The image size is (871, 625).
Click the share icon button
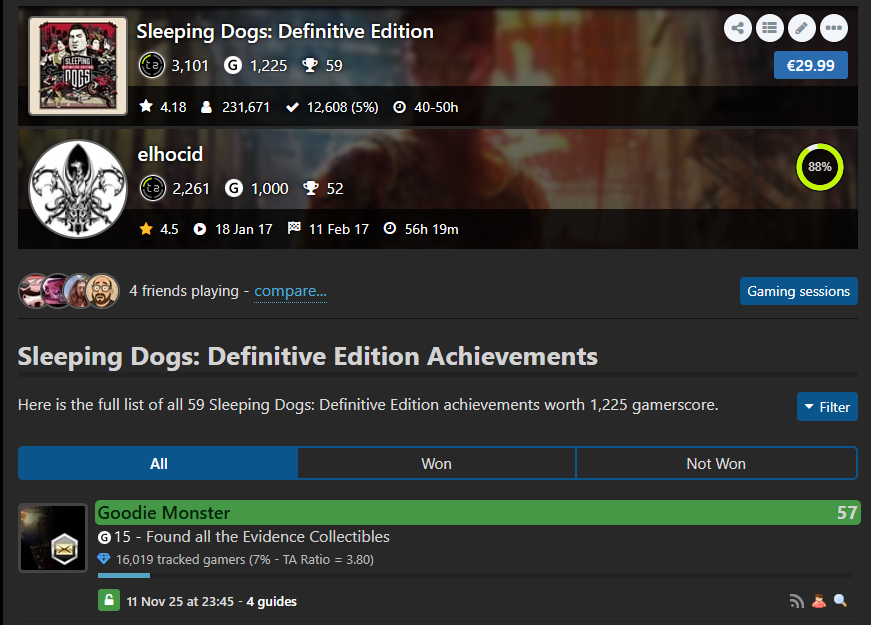click(738, 28)
